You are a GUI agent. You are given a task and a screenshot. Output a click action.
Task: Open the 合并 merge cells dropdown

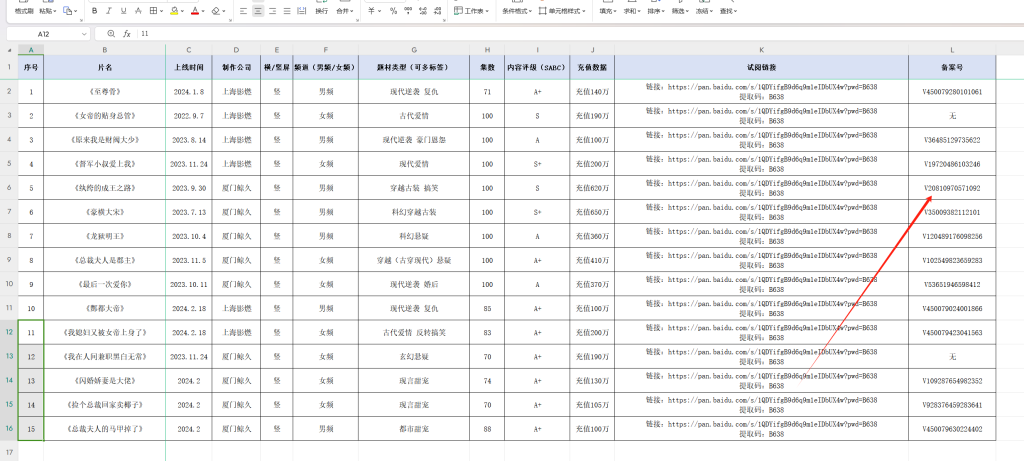(346, 11)
